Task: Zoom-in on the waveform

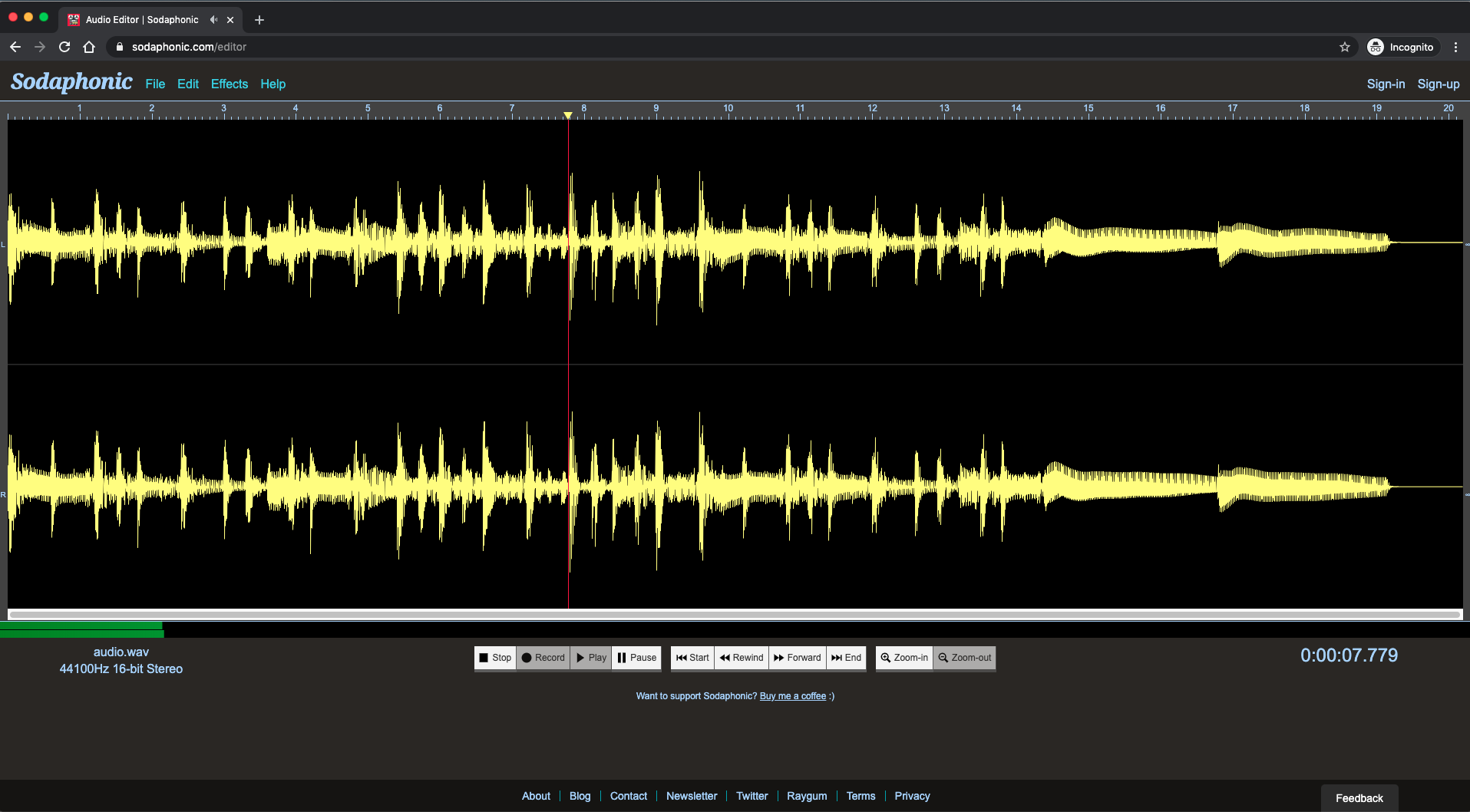Action: pyautogui.click(x=904, y=658)
